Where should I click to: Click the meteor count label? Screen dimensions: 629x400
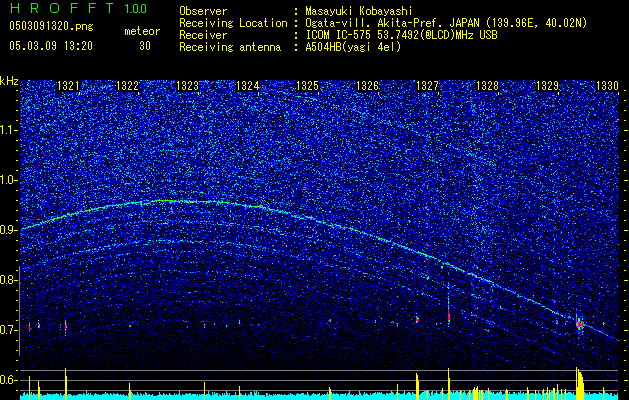point(142,31)
